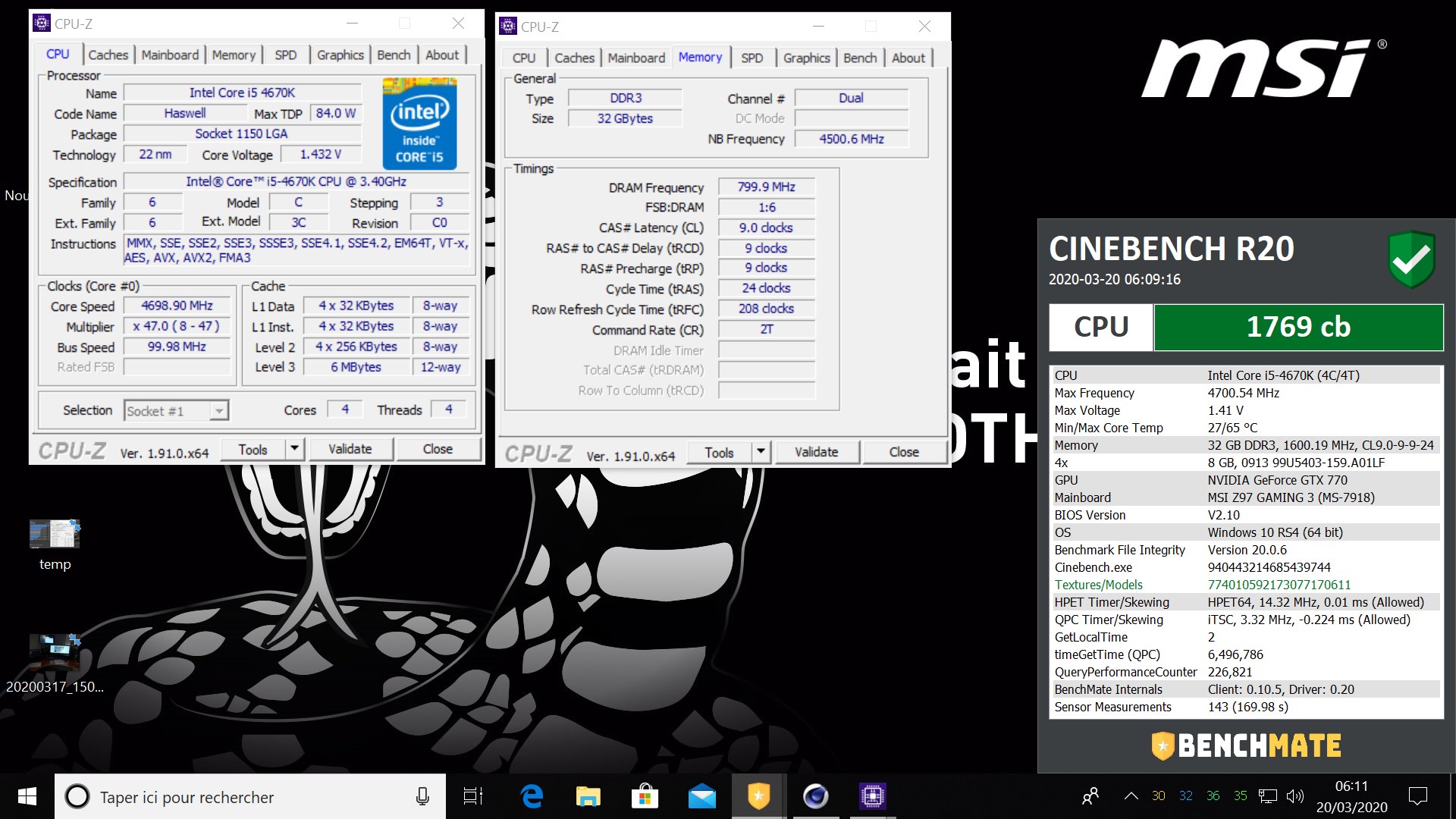Click memory Size 32 GBytes field
Viewport: 1456px width, 819px height.
(x=625, y=118)
